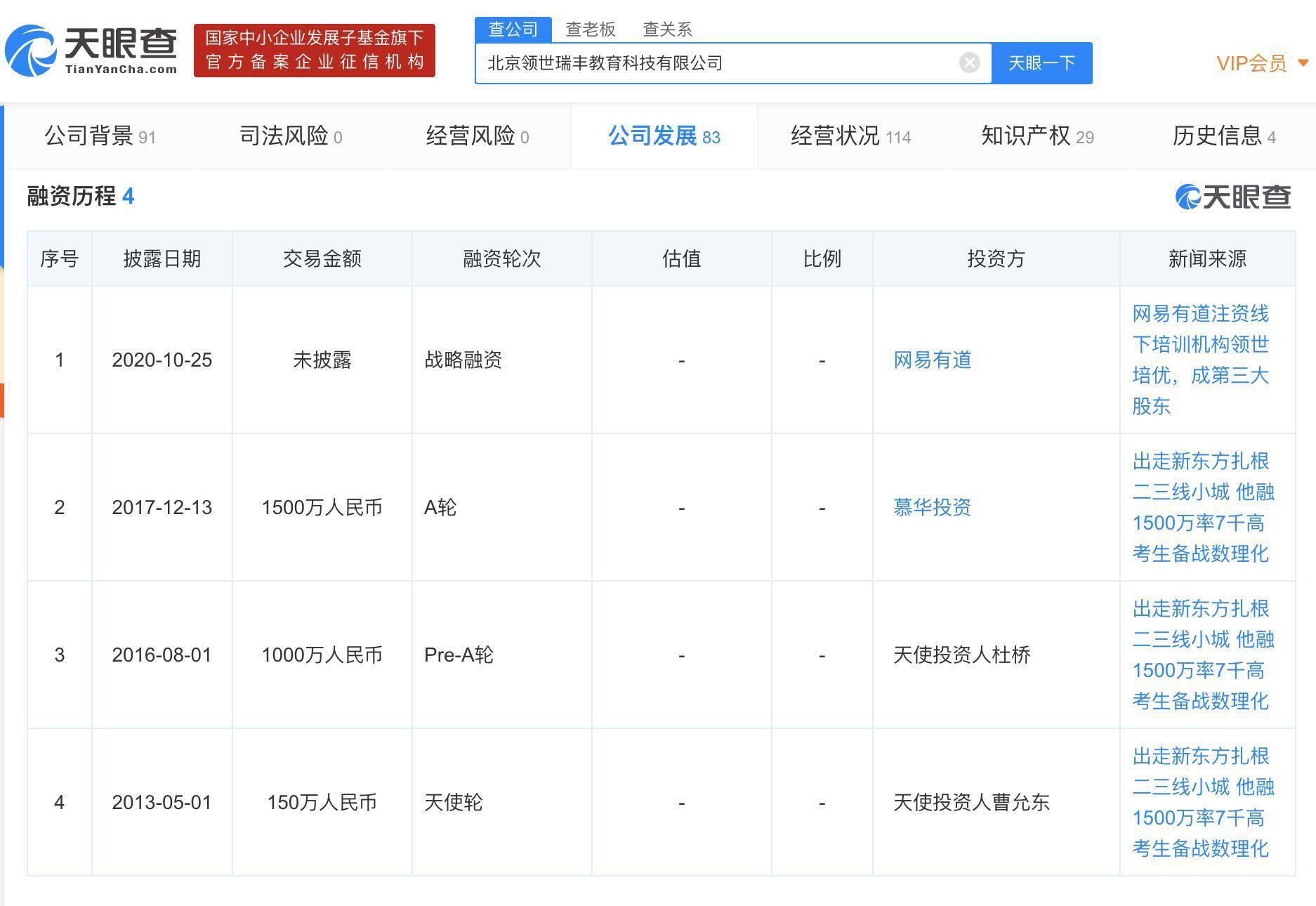Open investor link 慕华投资
This screenshot has width=1316, height=906.
coord(933,508)
